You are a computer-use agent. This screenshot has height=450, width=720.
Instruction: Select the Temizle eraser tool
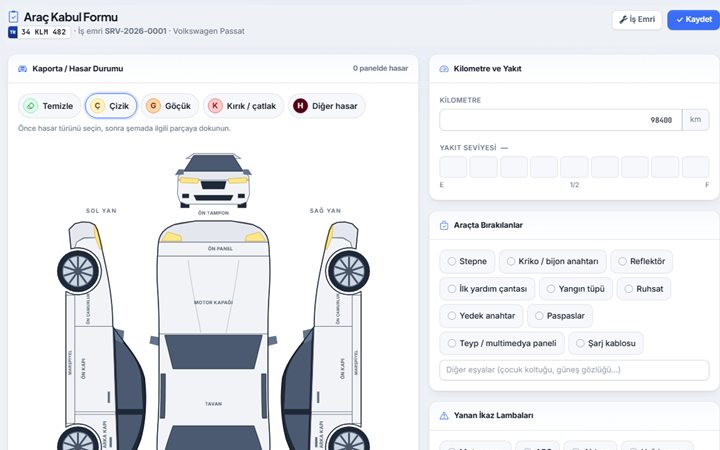pos(50,106)
